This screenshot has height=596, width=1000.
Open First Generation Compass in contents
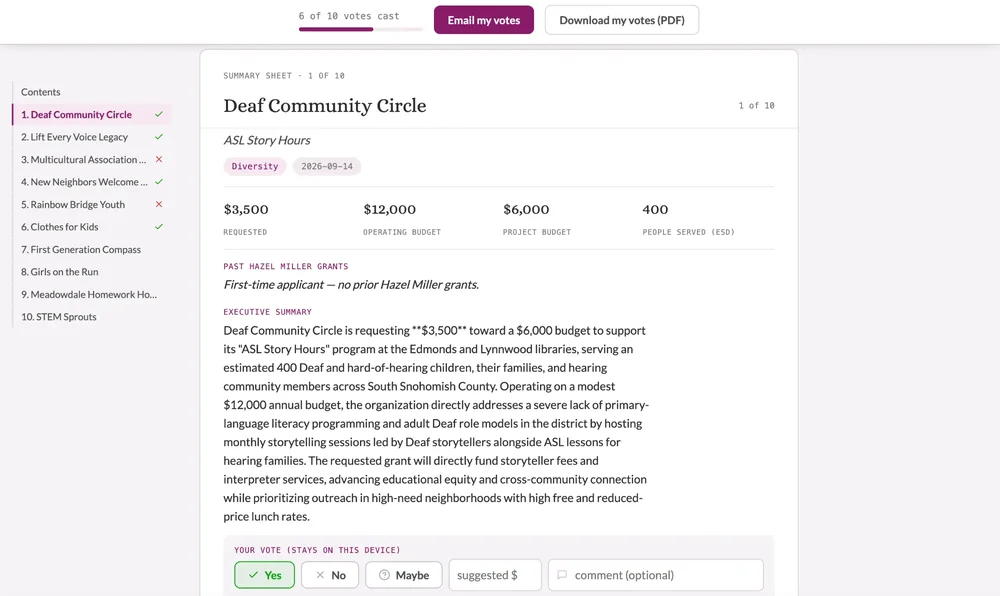coord(81,249)
